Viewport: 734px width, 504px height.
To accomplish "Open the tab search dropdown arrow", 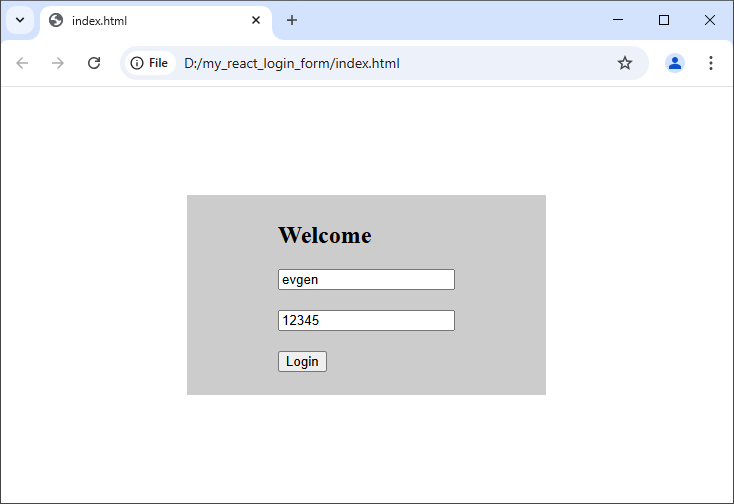I will tap(20, 20).
